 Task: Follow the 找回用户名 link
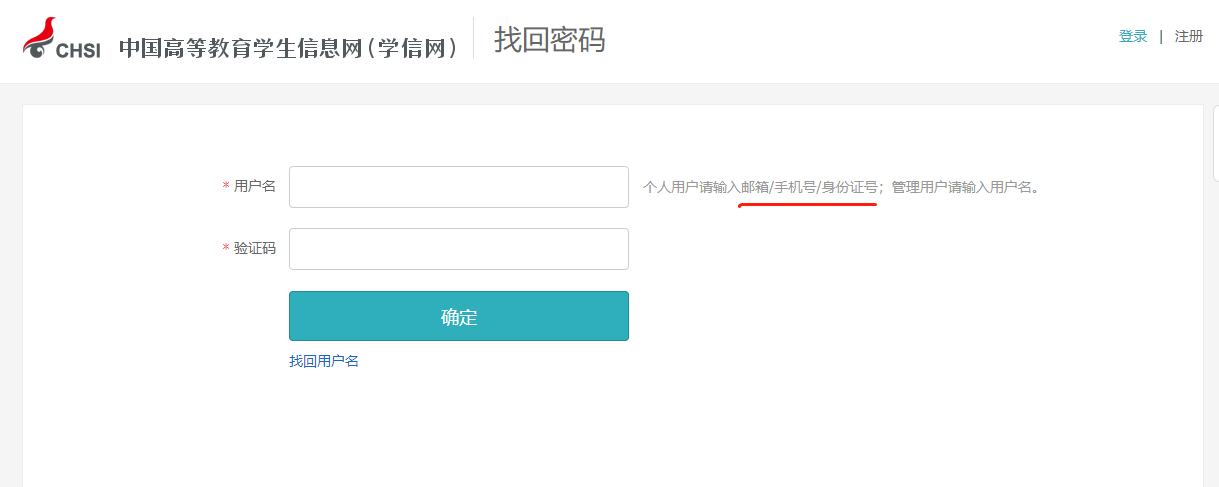coord(324,361)
